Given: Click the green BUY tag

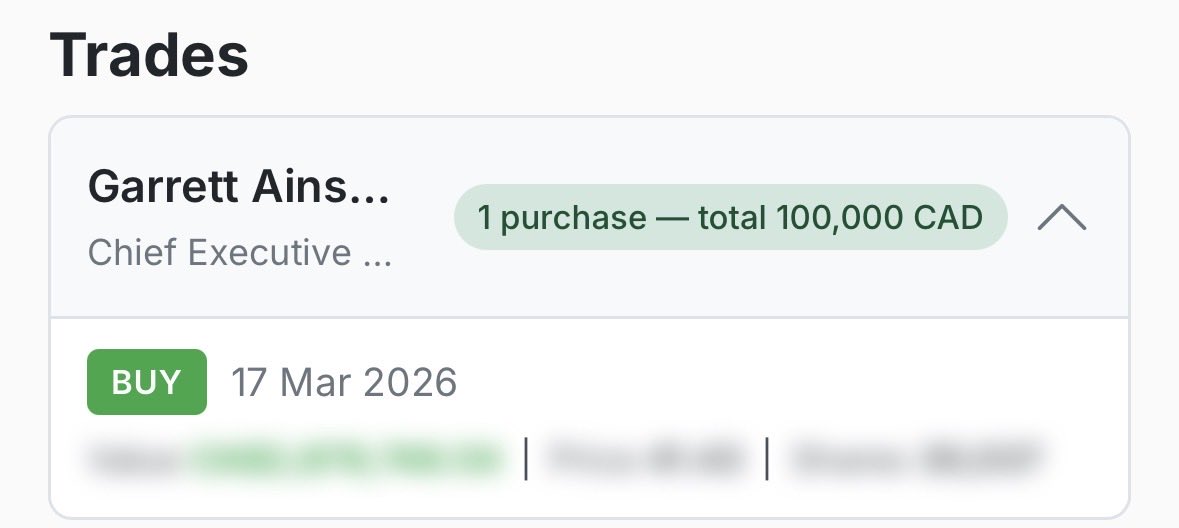Looking at the screenshot, I should (x=147, y=382).
